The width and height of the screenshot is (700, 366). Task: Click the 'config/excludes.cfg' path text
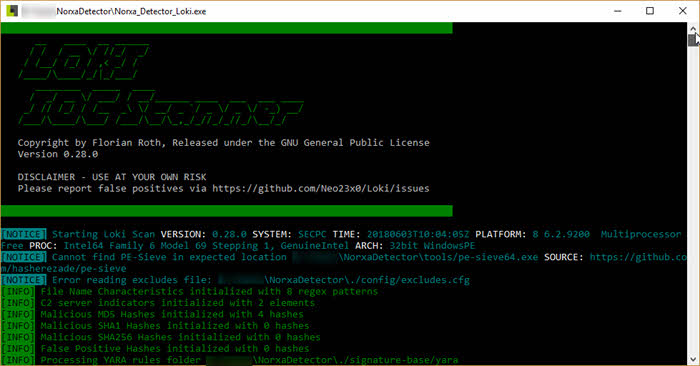point(415,280)
